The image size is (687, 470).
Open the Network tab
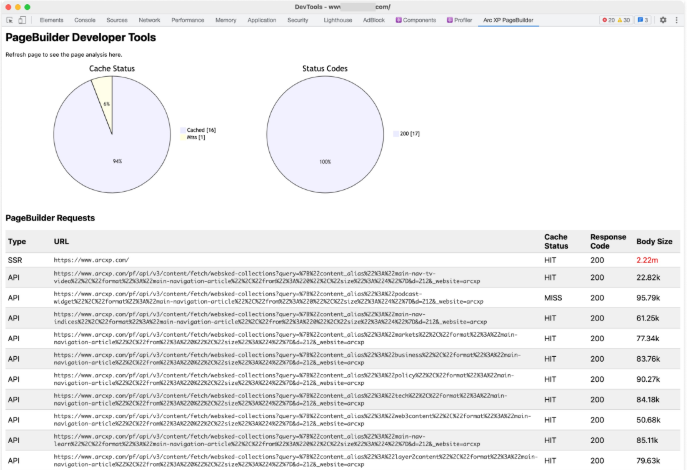click(149, 20)
